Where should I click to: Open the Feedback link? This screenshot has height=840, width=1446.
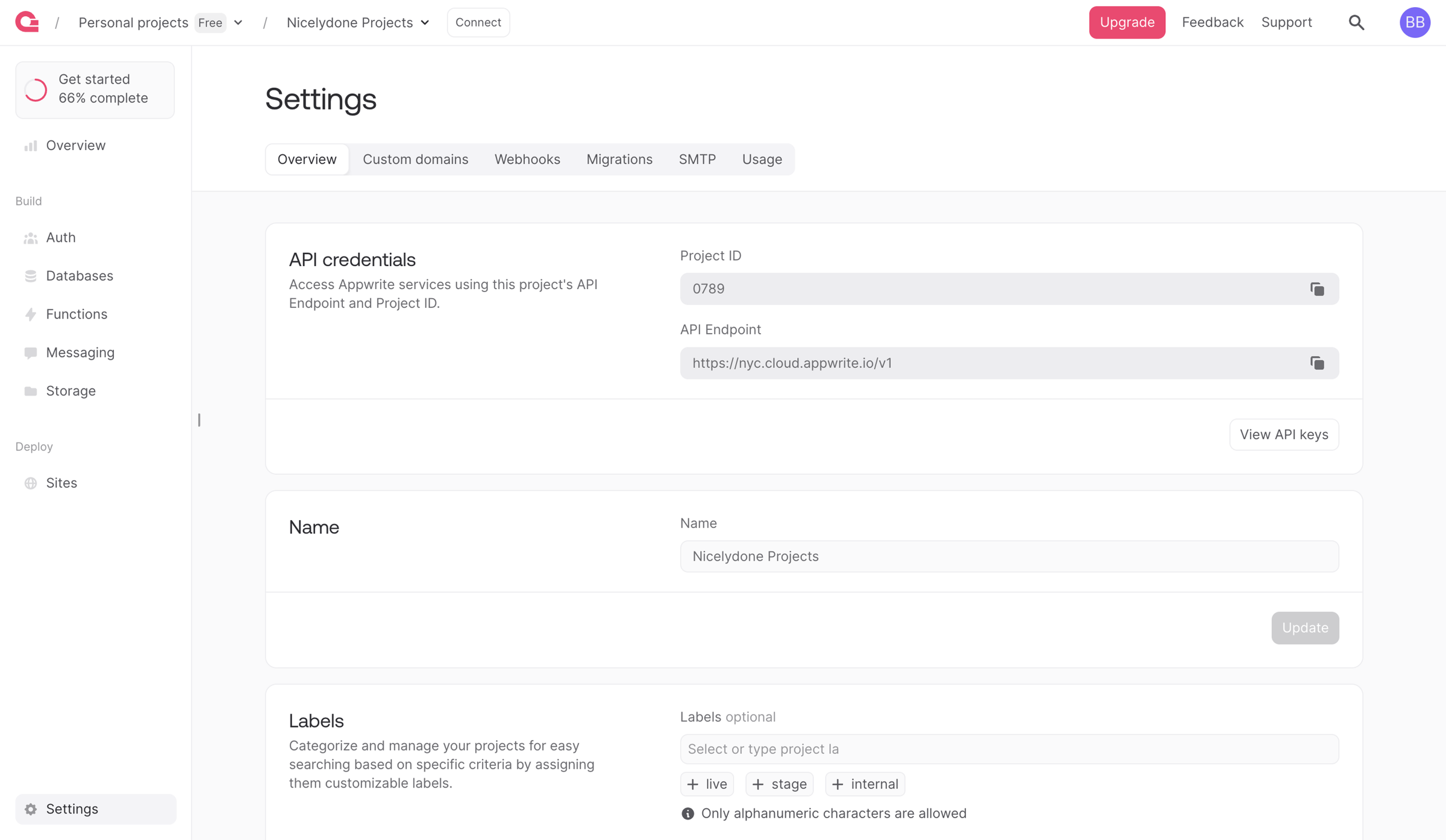click(1212, 22)
